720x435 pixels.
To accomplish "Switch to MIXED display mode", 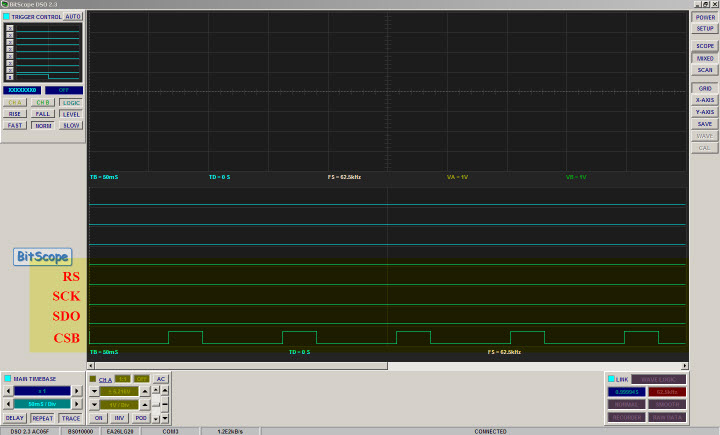I will pos(705,58).
